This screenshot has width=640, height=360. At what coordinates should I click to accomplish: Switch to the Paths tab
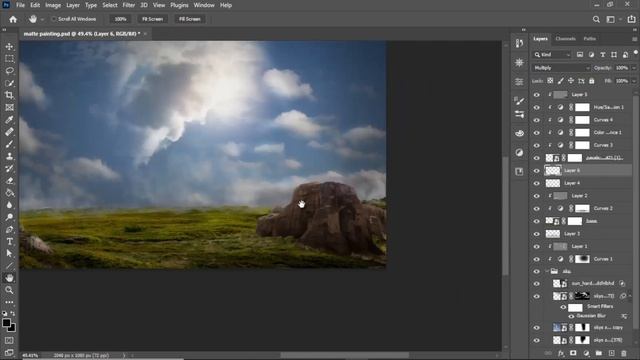pyautogui.click(x=589, y=39)
